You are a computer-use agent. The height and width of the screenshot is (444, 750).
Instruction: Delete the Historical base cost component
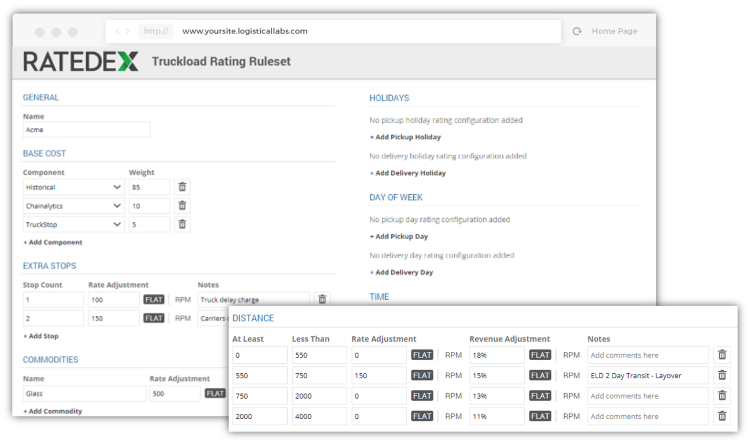[x=182, y=187]
